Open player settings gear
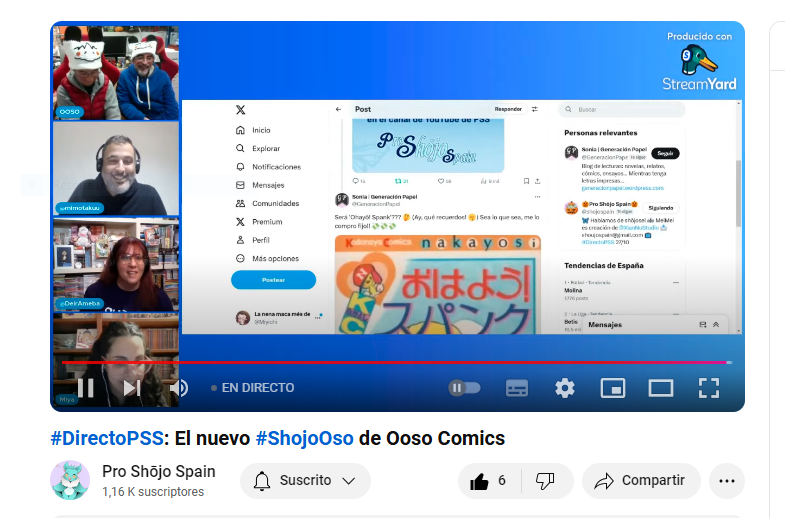The width and height of the screenshot is (785, 518). point(565,388)
